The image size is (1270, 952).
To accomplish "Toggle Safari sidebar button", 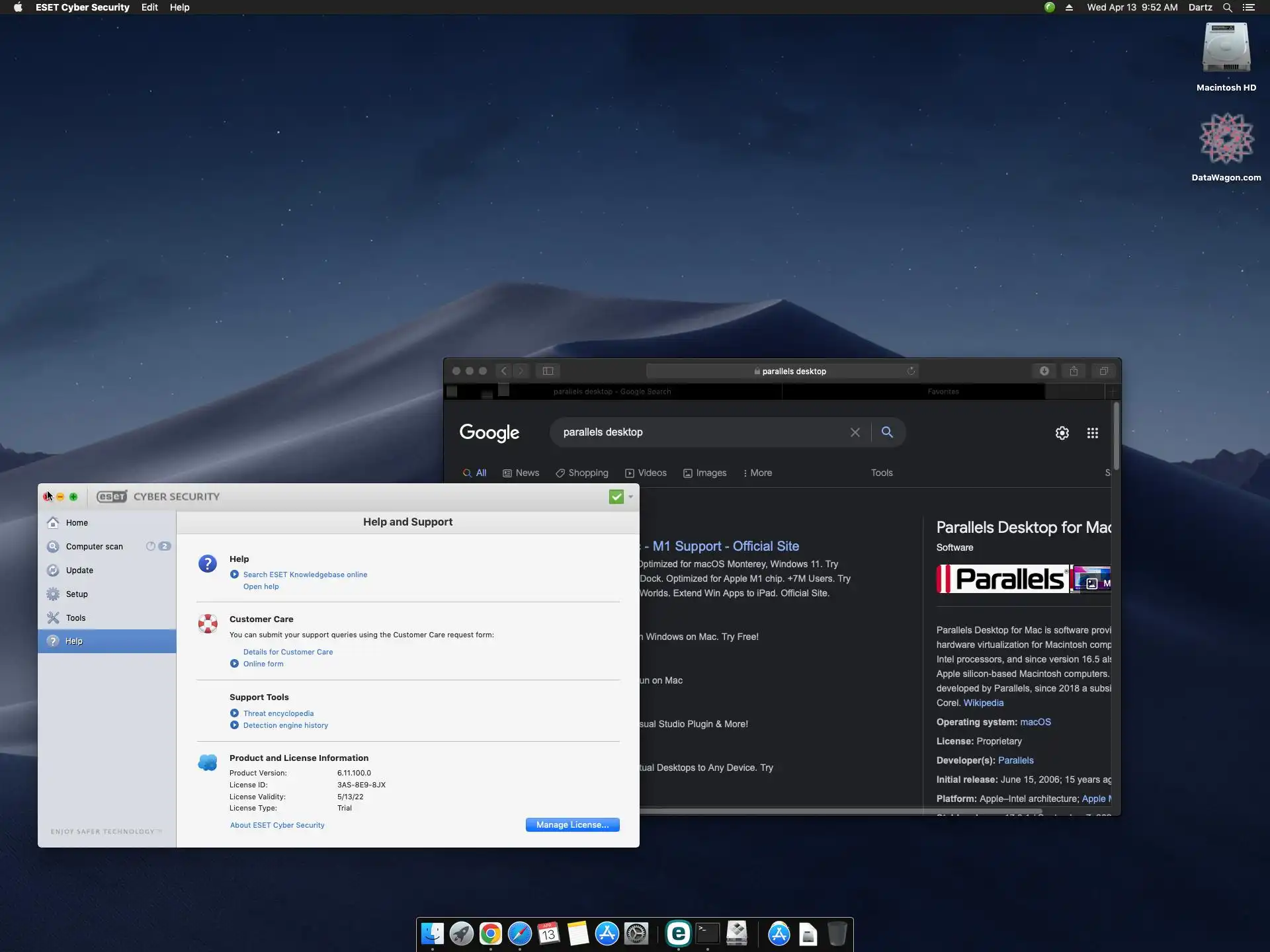I will point(548,371).
